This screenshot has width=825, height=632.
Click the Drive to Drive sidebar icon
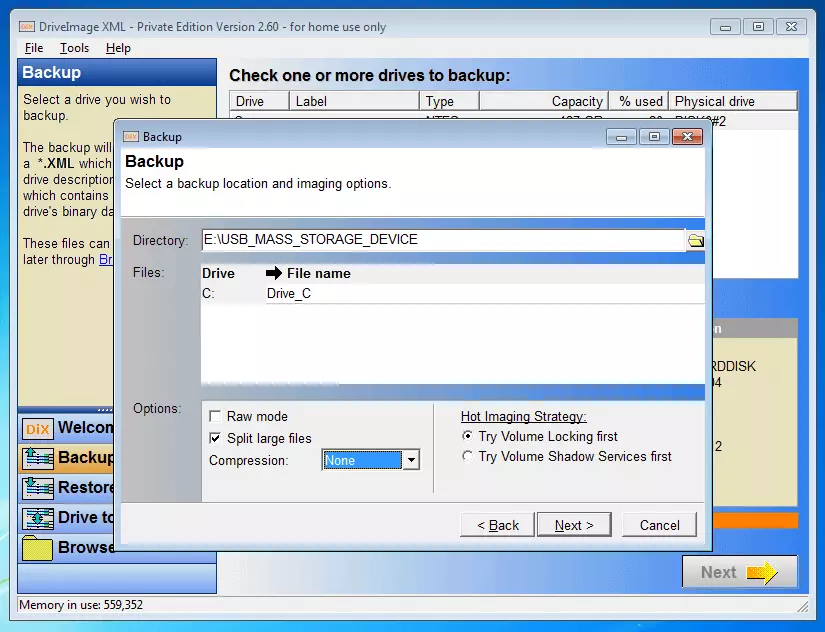[37, 518]
